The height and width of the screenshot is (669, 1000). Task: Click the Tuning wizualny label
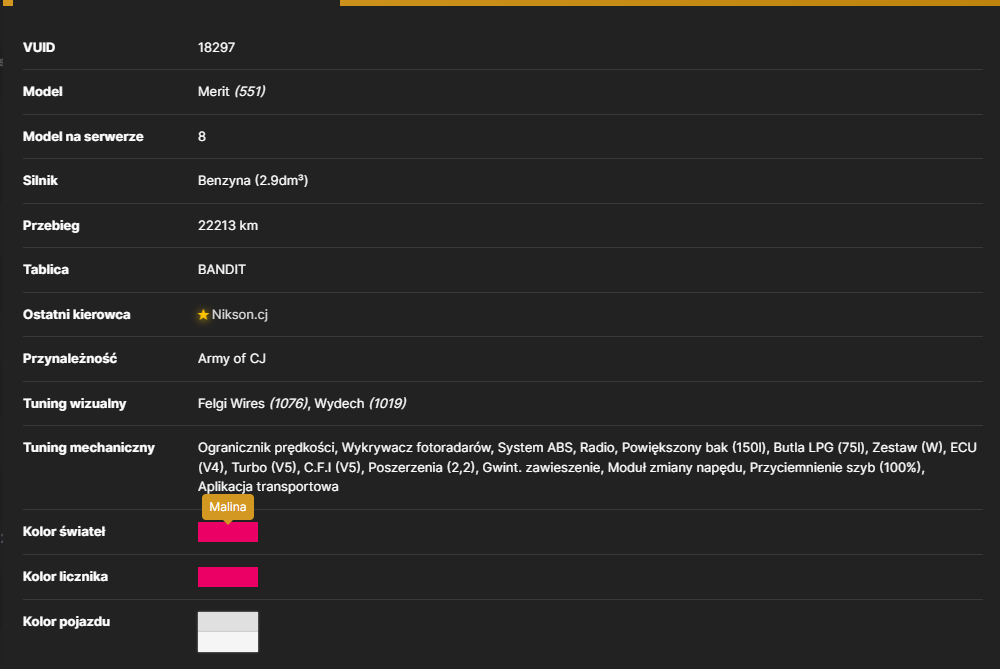pos(75,403)
